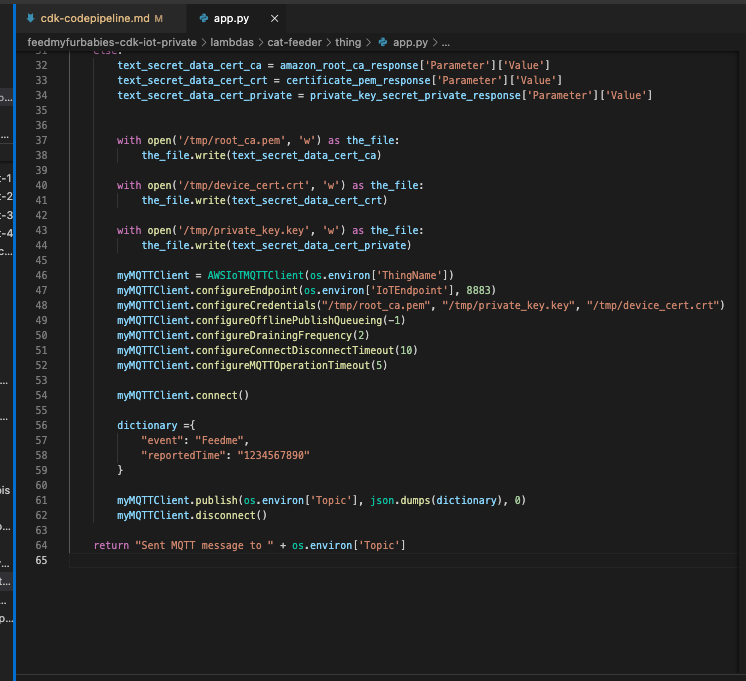
Task: Click configureDrainingFrequency method call
Action: (x=274, y=336)
